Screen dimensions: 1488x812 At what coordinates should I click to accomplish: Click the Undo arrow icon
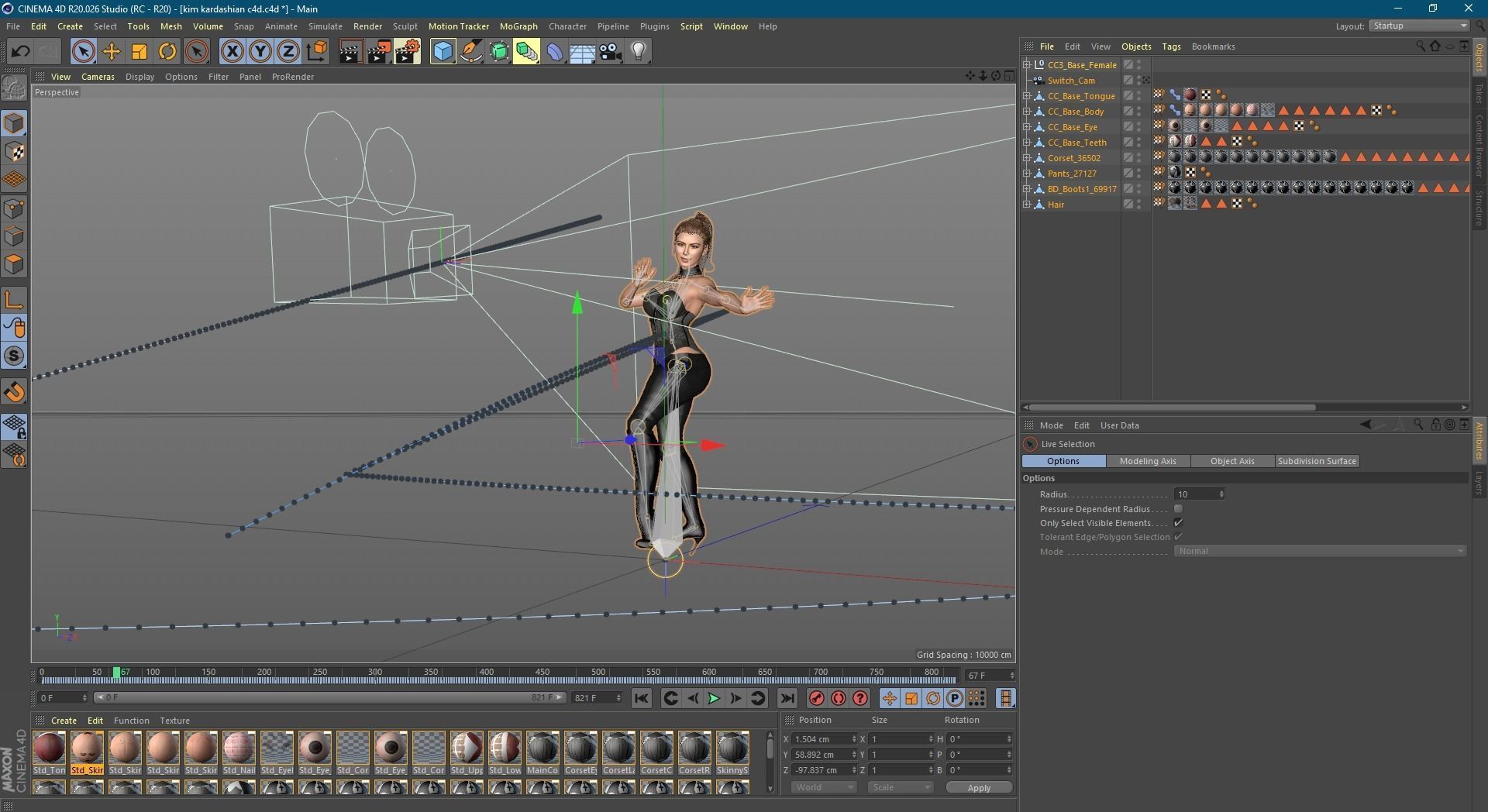[20, 52]
